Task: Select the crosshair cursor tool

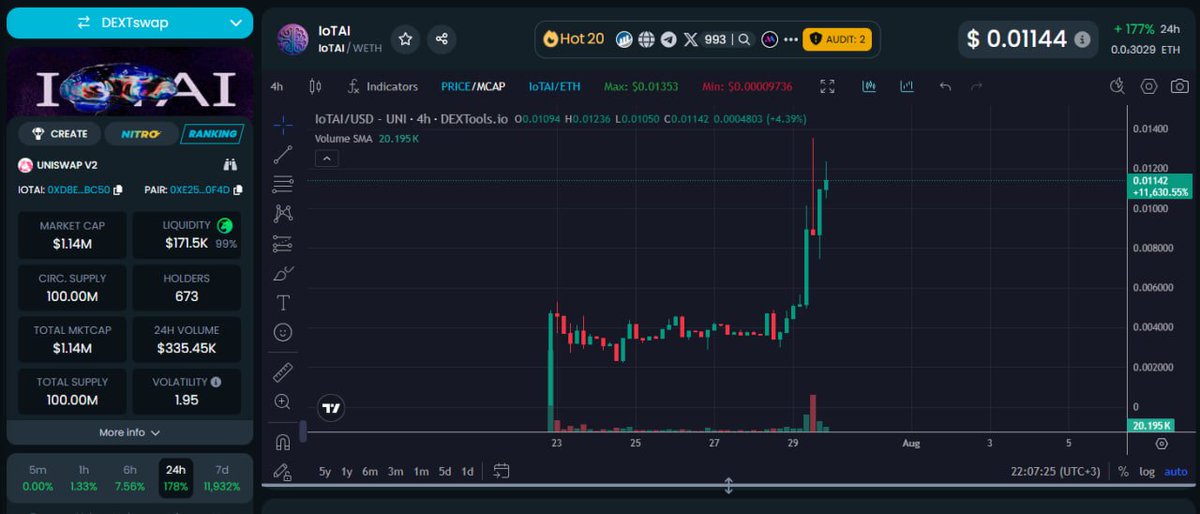Action: 283,125
